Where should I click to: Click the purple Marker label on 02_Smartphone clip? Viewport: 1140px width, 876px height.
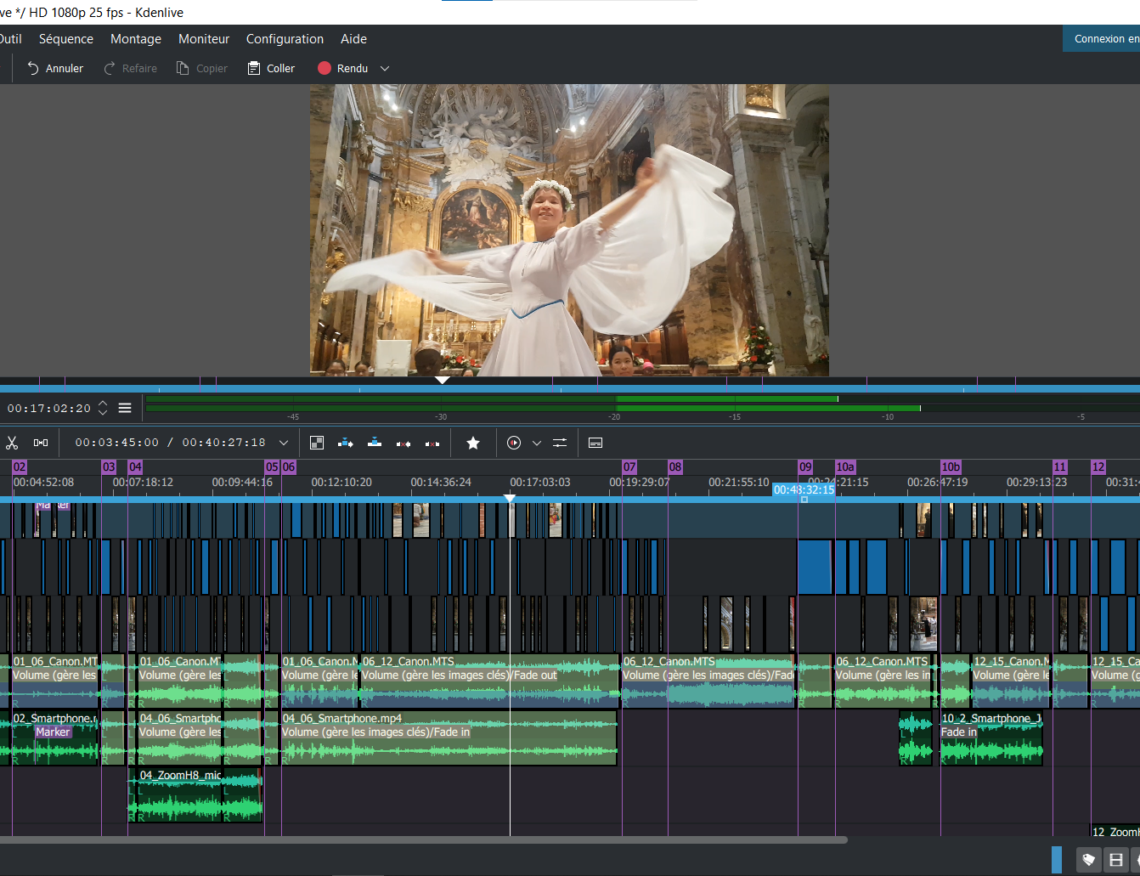(53, 732)
